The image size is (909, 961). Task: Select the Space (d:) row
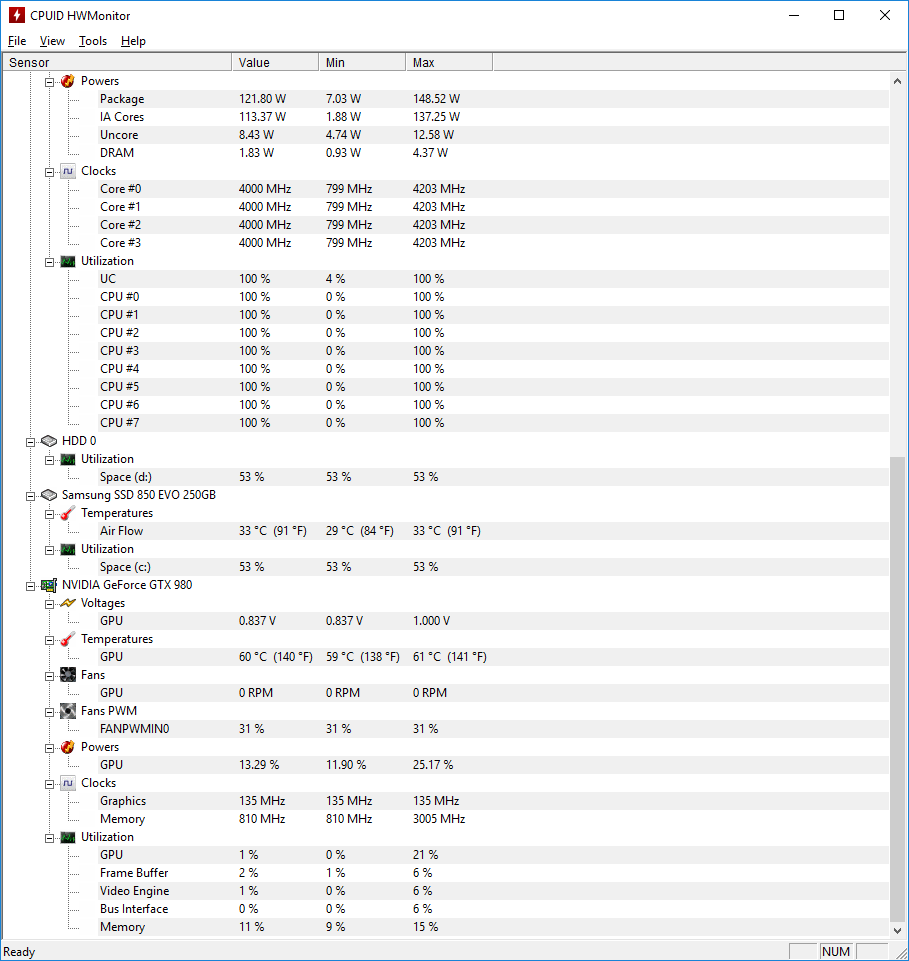[493, 477]
